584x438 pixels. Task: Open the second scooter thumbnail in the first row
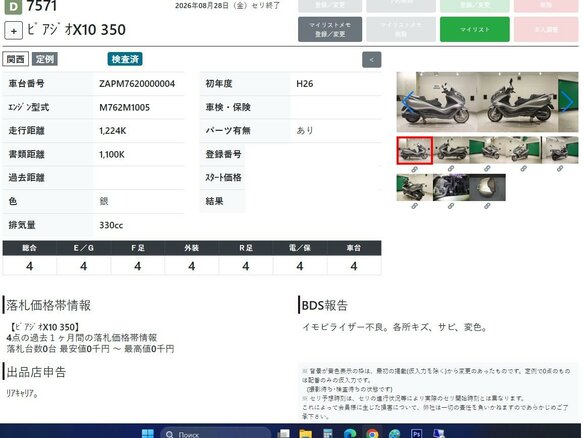coord(451,150)
